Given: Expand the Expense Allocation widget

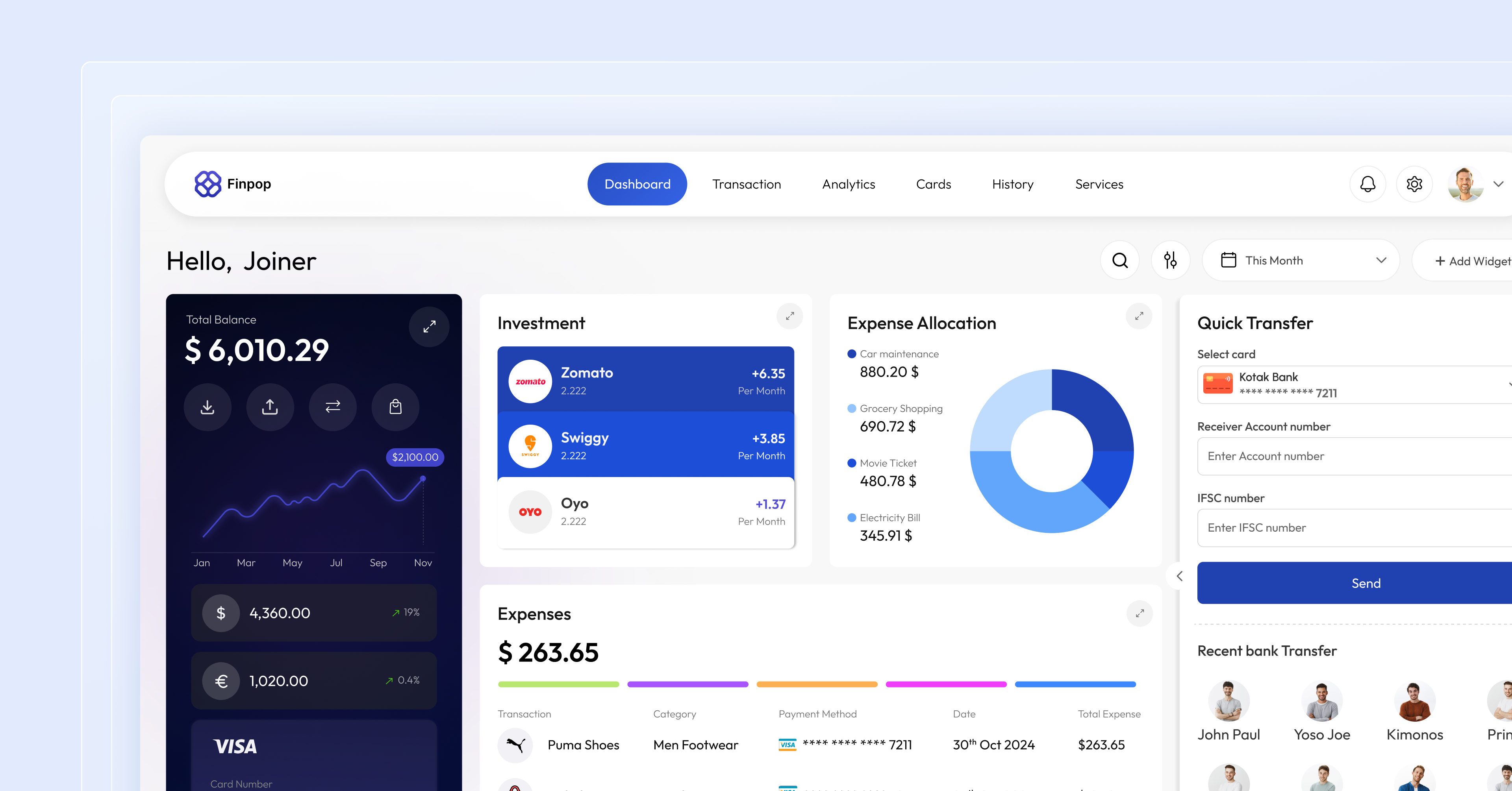Looking at the screenshot, I should tap(1139, 316).
